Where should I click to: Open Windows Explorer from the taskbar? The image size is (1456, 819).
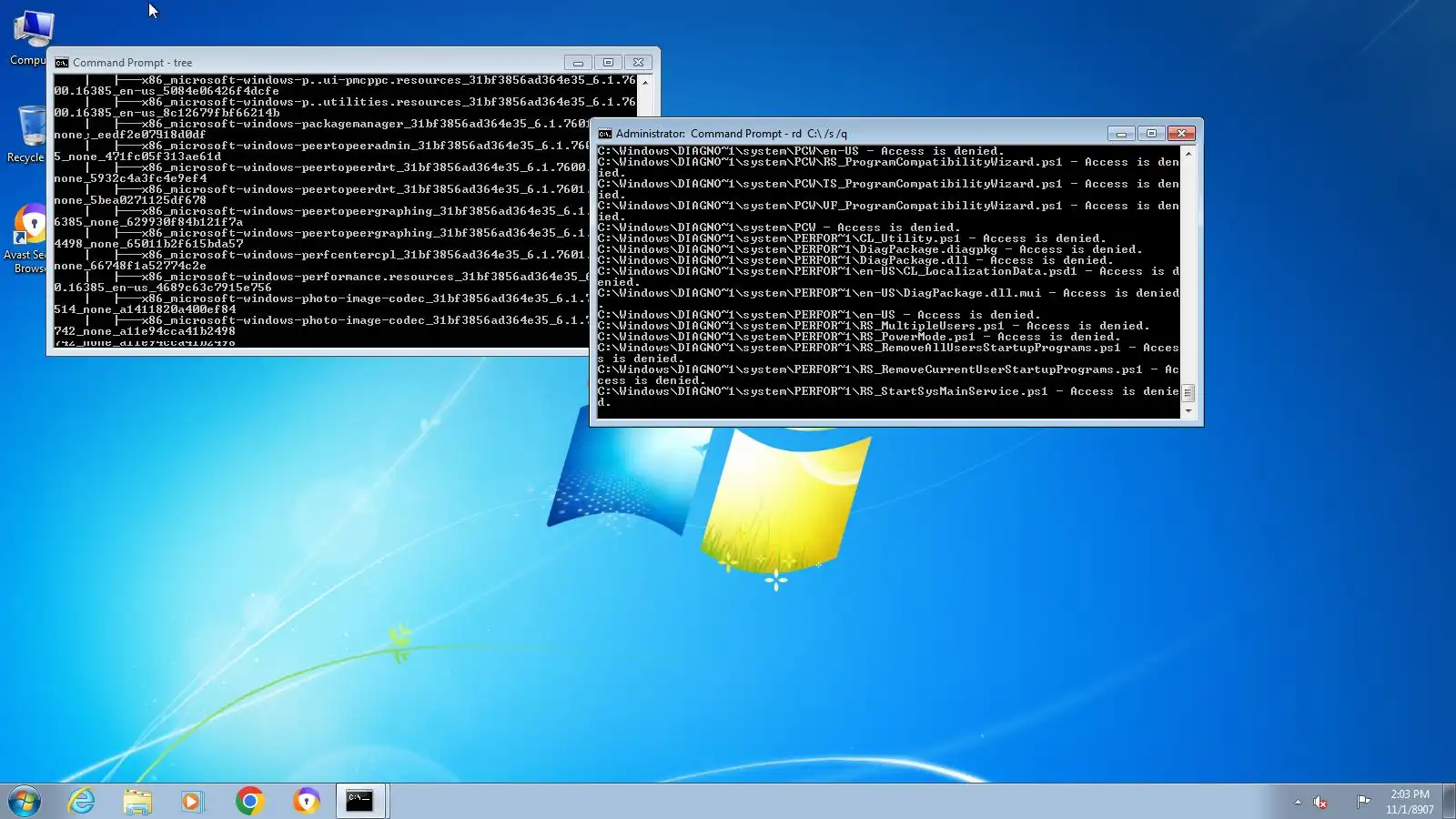137,802
